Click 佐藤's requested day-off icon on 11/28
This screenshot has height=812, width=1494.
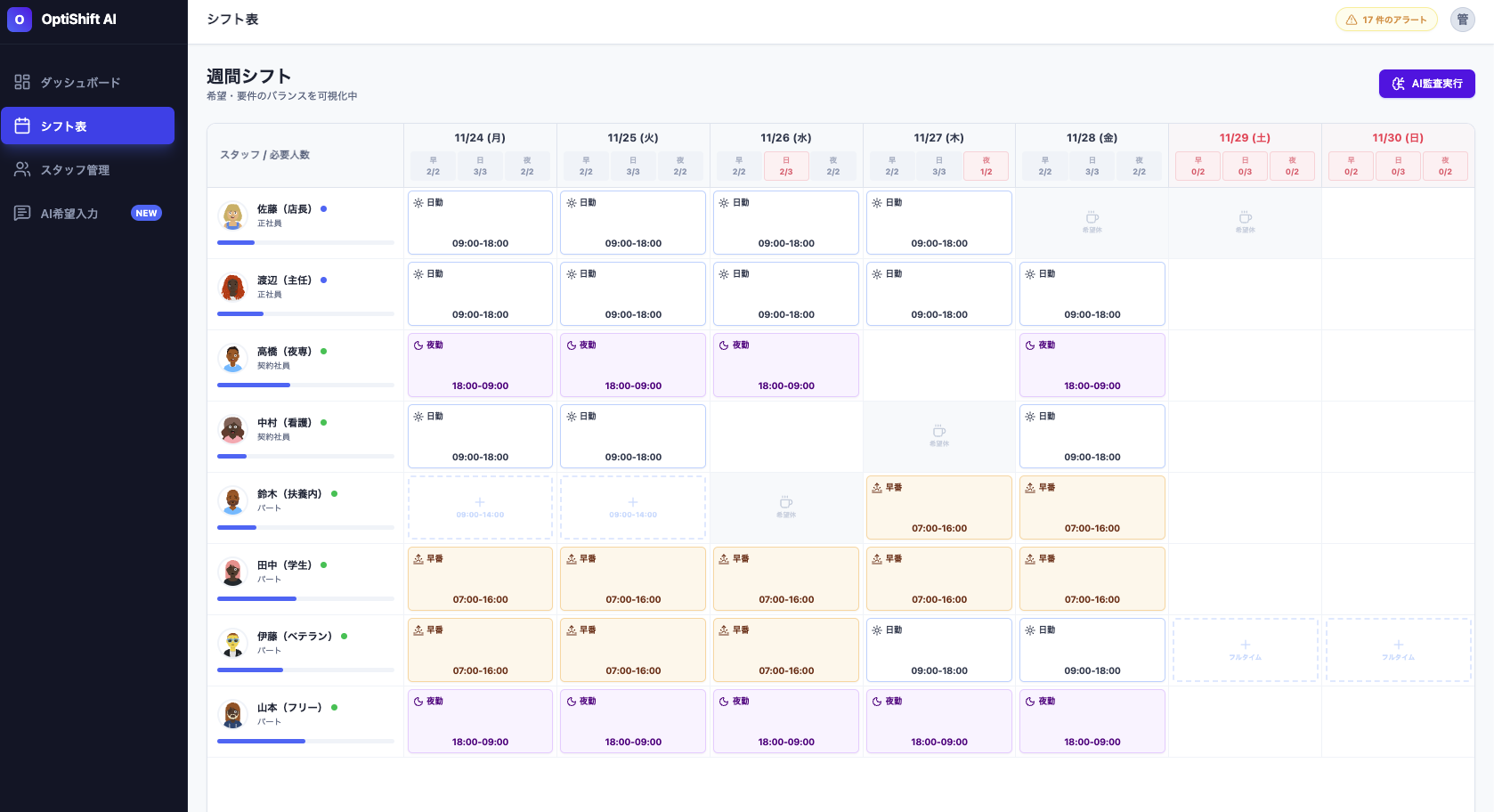(1092, 219)
